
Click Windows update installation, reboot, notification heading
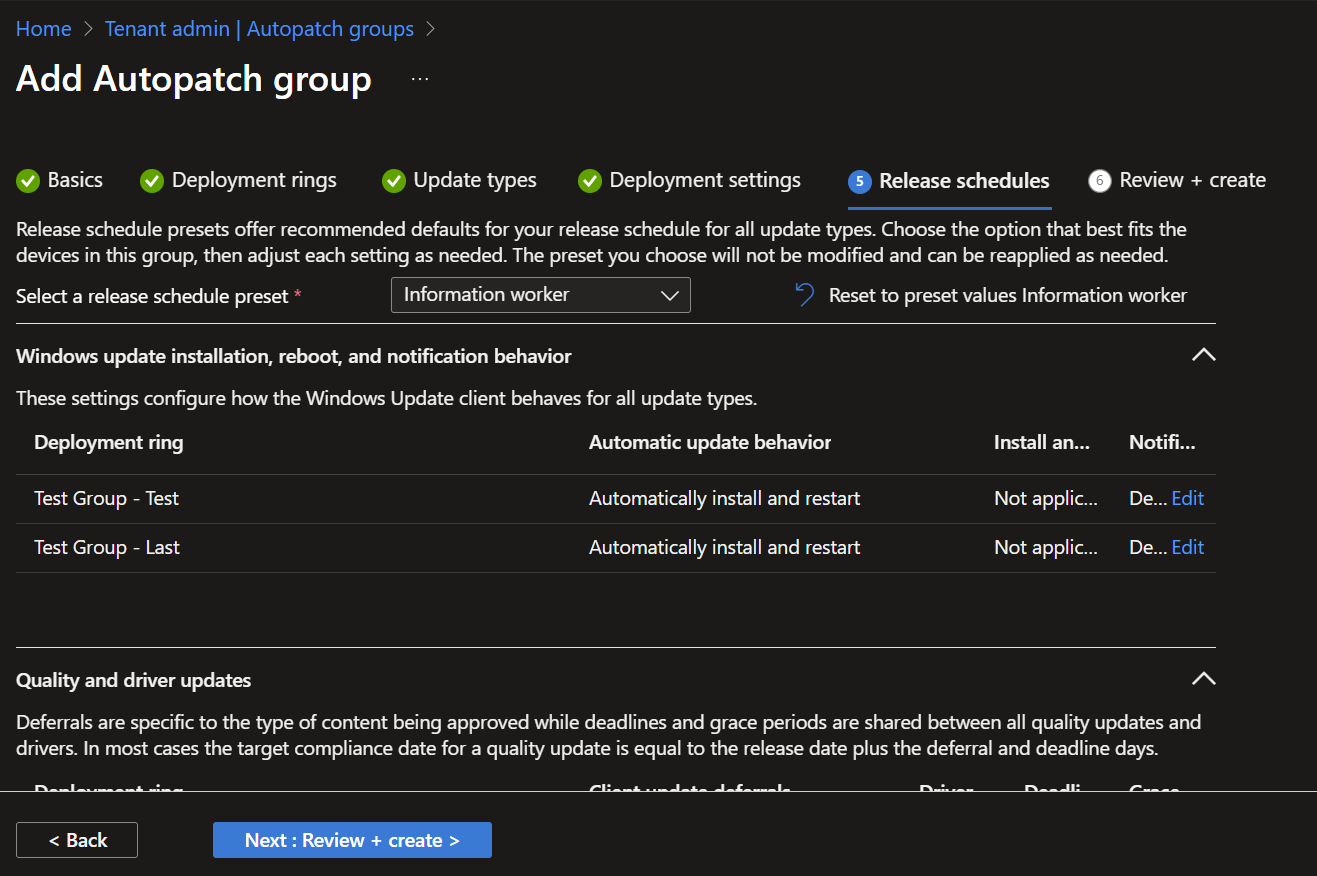tap(294, 356)
